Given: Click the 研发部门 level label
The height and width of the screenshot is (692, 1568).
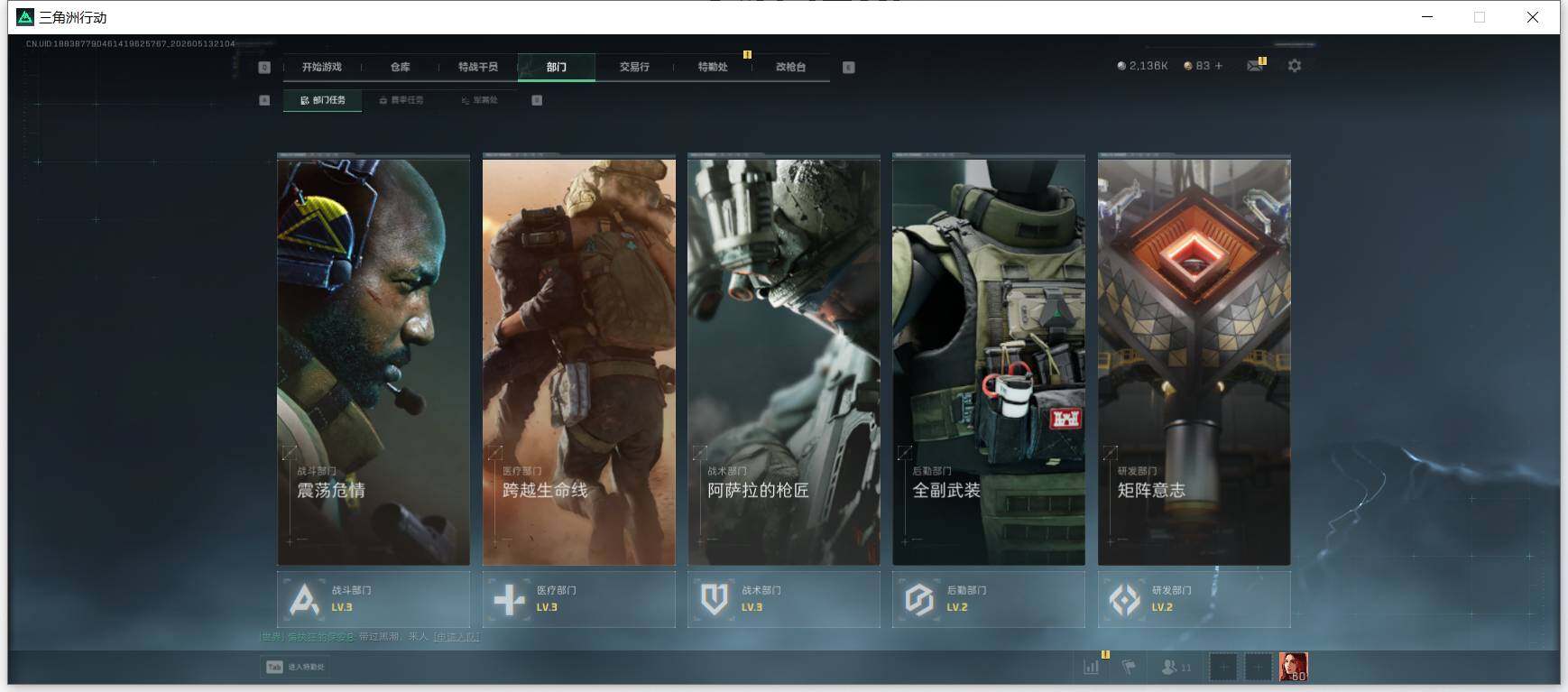Looking at the screenshot, I should coord(1162,607).
